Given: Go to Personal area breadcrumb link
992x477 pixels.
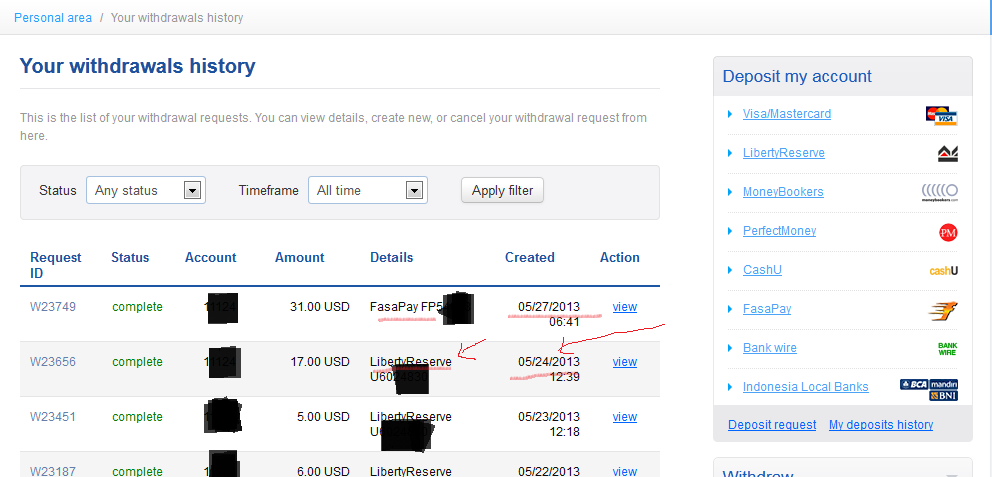Looking at the screenshot, I should tap(53, 18).
